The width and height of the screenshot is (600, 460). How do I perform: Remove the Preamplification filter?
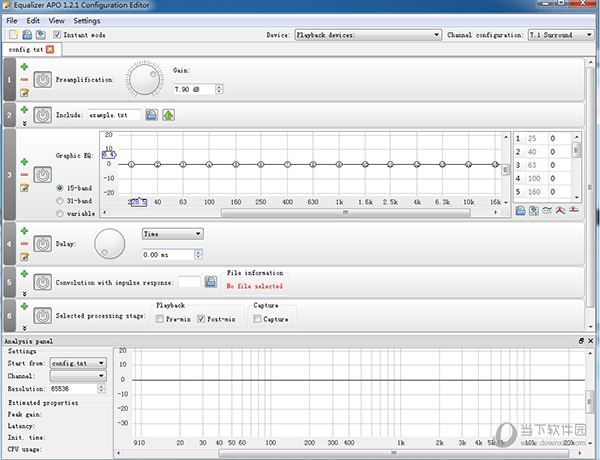(24, 80)
